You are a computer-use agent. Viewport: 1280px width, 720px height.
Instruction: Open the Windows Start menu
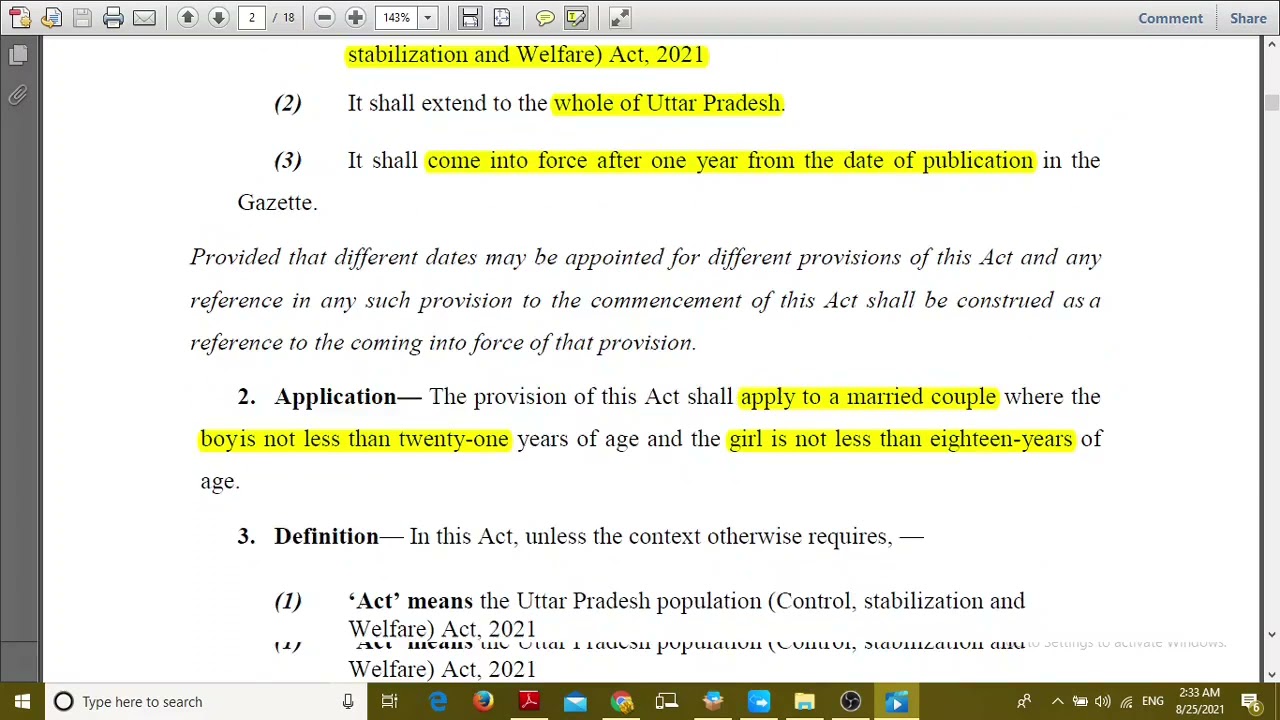coord(22,701)
